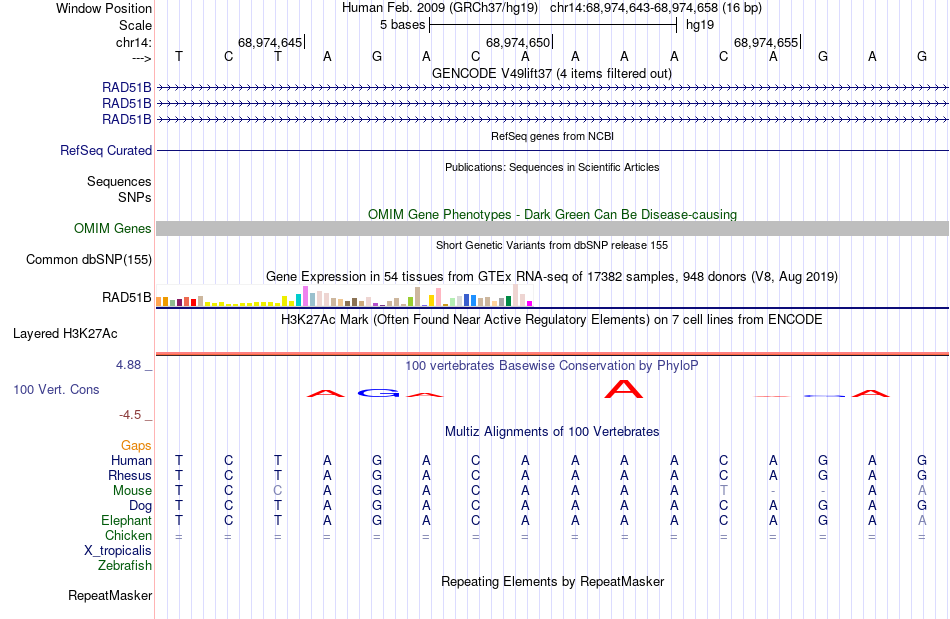Select the Human alignment row label

tap(131, 460)
